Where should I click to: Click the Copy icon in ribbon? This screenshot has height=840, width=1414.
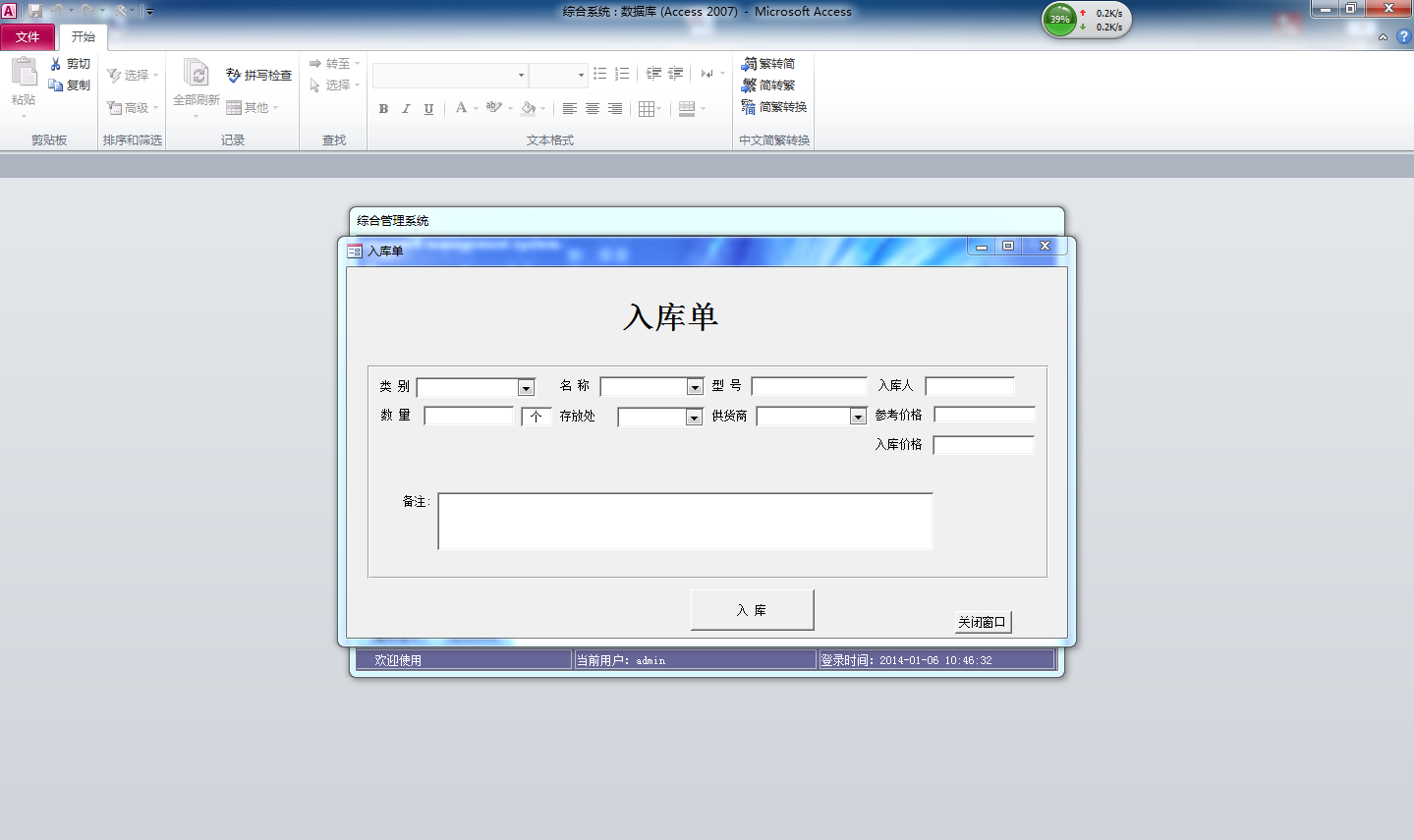(56, 85)
